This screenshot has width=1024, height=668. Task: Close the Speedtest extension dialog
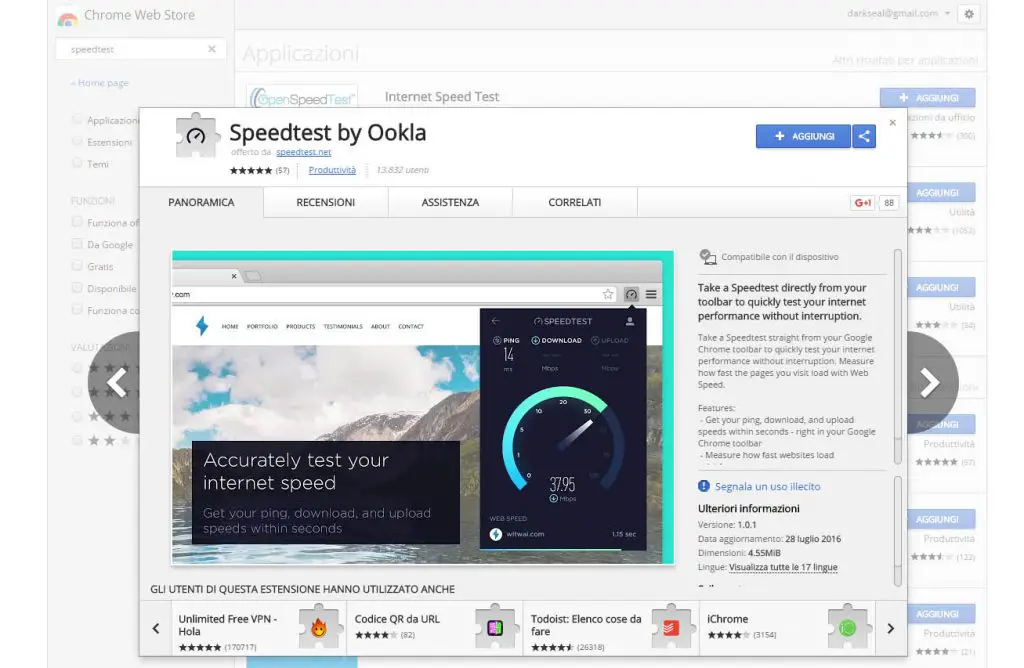click(893, 123)
